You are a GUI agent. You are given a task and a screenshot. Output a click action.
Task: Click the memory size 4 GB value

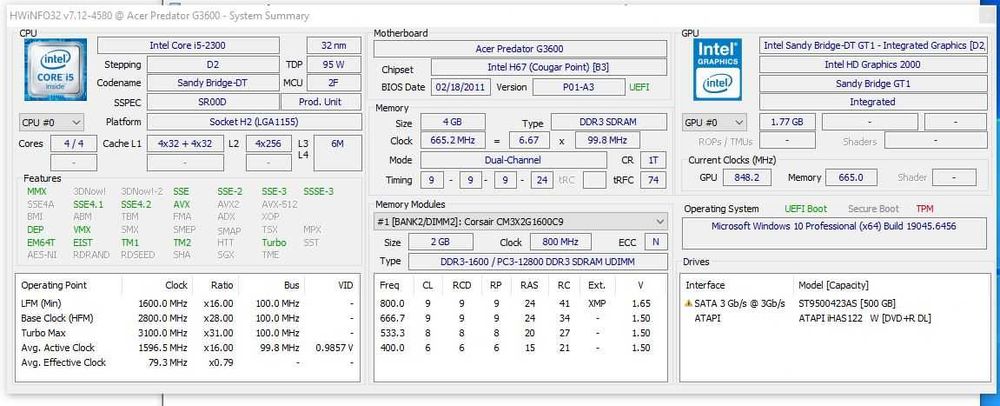(x=452, y=122)
